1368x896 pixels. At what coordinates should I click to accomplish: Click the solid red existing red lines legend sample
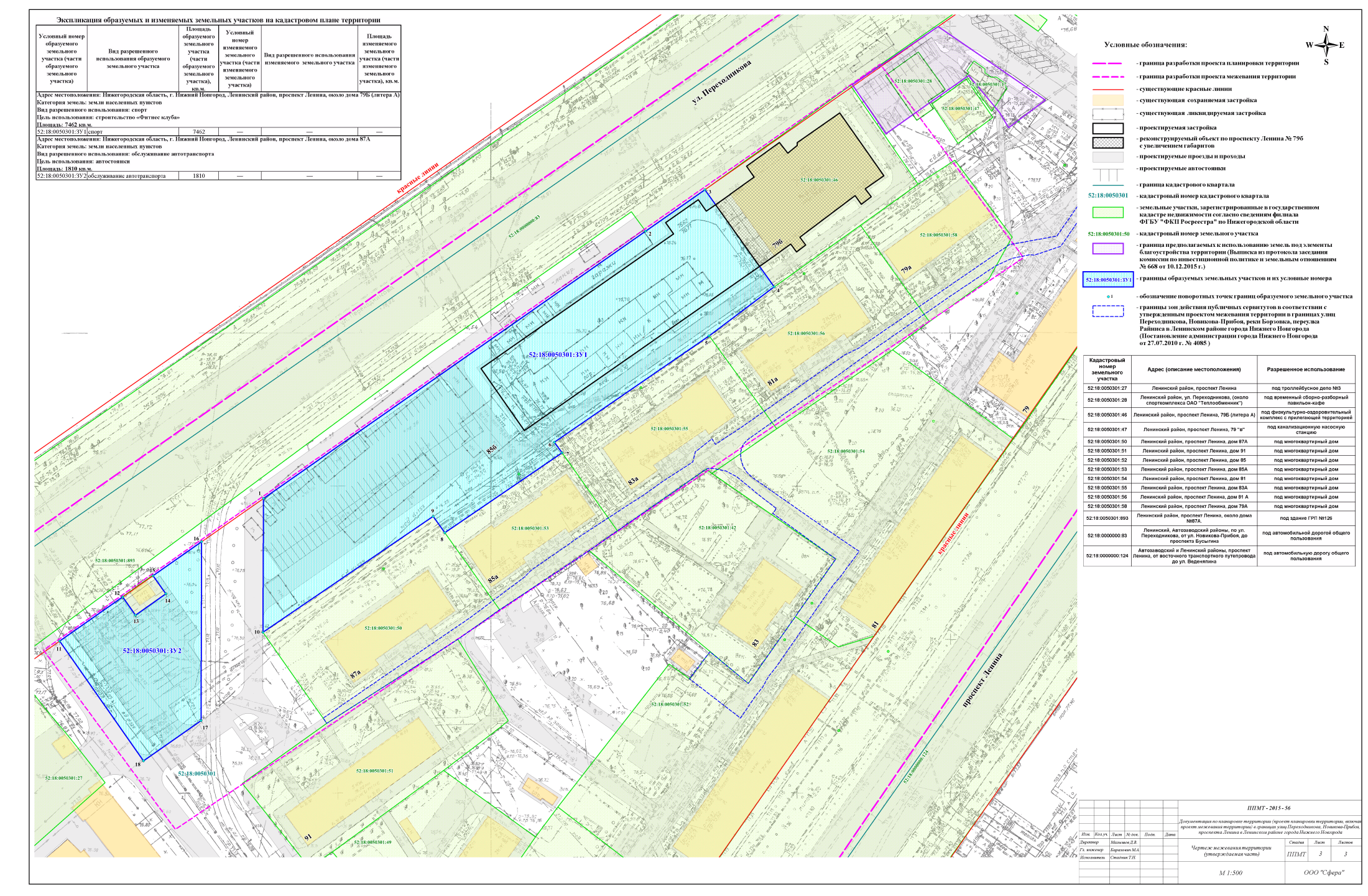(x=1107, y=89)
